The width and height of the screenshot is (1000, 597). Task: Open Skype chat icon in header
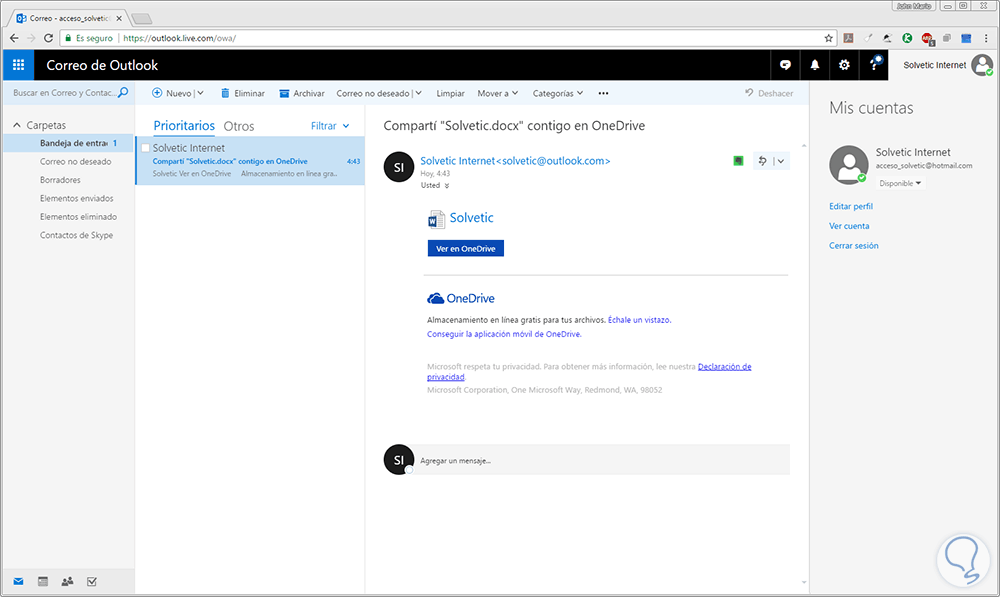tap(785, 65)
